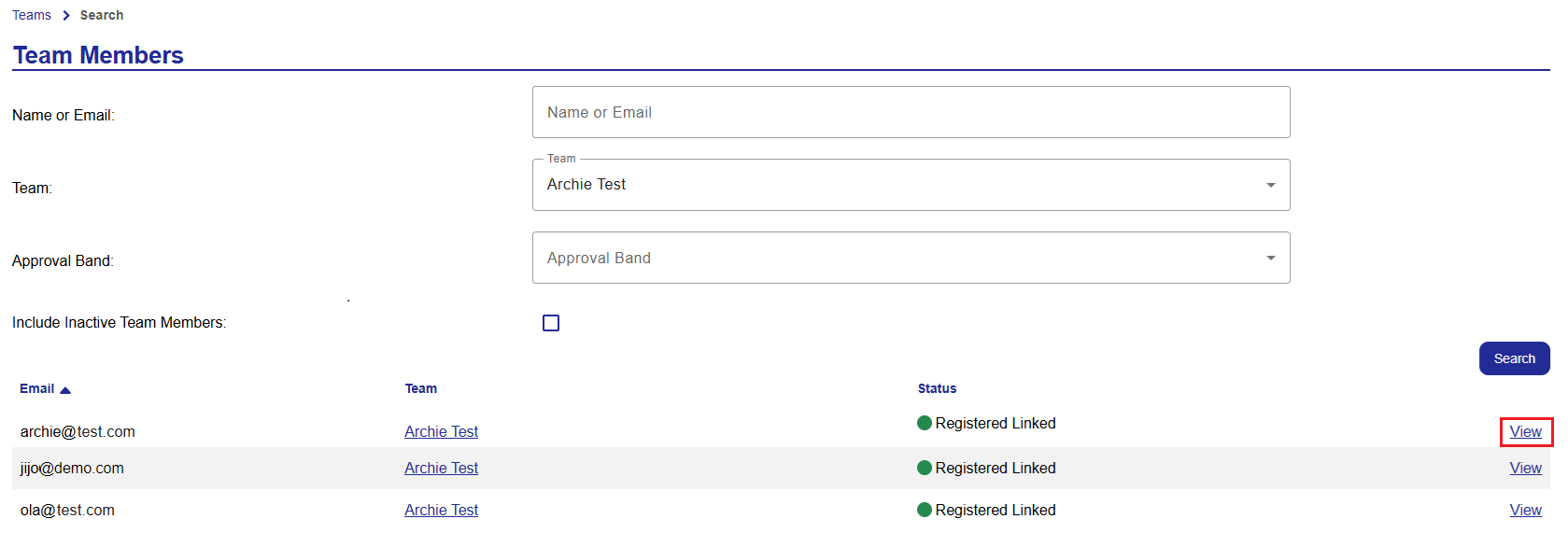View member jijo@demo.com
Image resolution: width=1568 pixels, height=533 pixels.
1525,468
